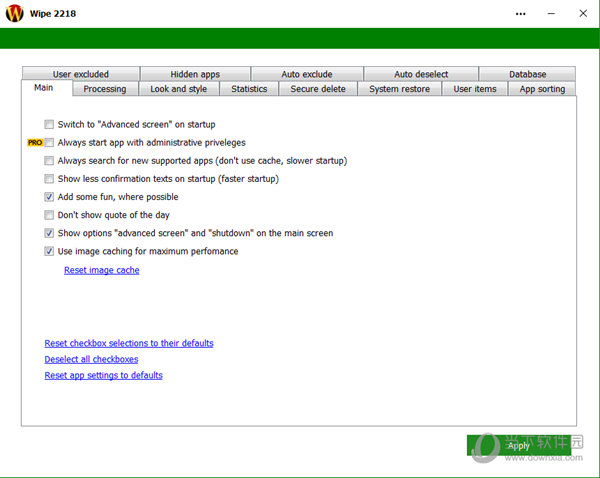
Task: Uncheck Add some fun, where possible
Action: tap(49, 197)
